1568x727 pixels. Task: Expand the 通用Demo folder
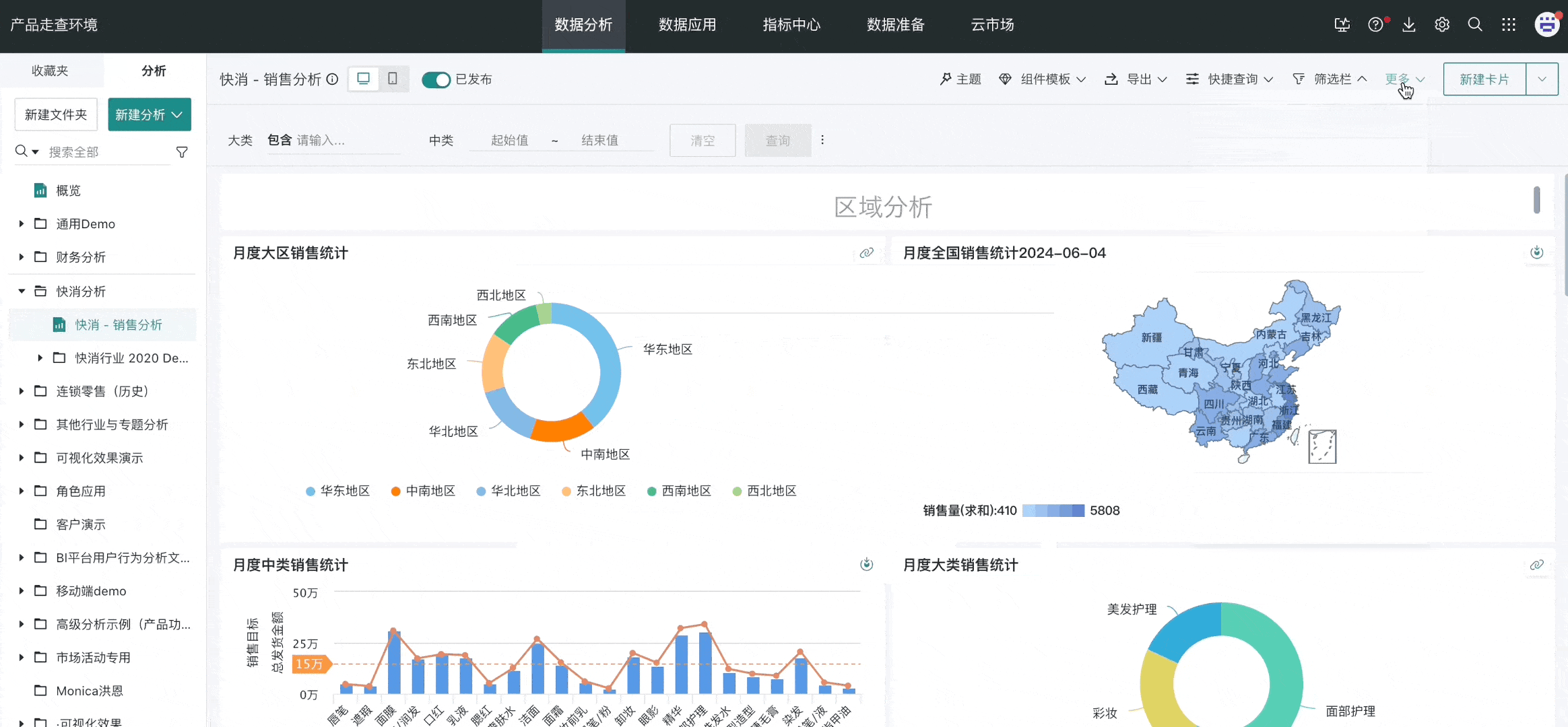click(x=21, y=223)
